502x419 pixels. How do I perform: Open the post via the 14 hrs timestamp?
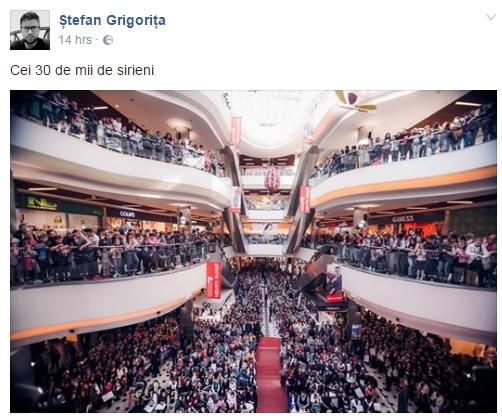pos(75,40)
